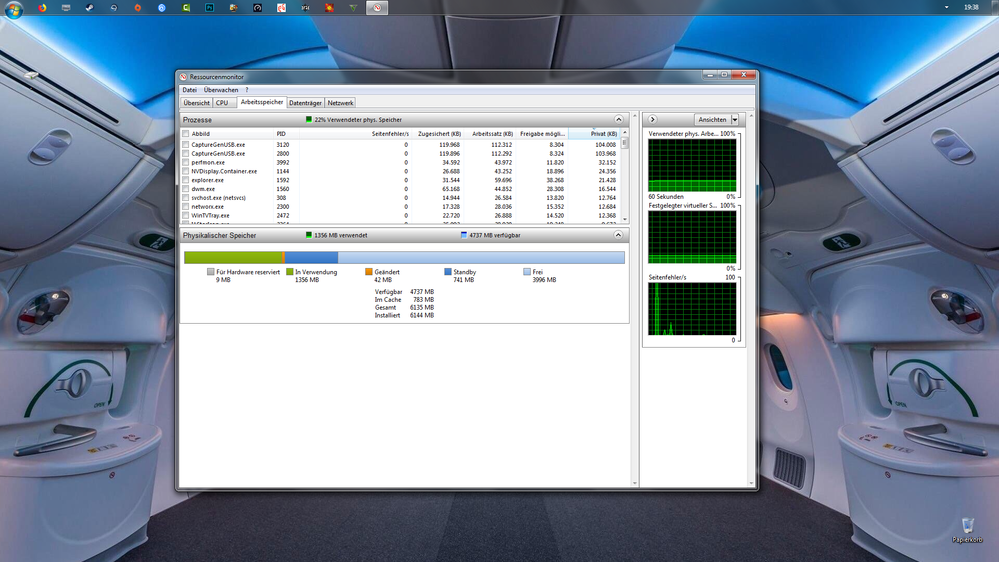Check CaptureGenUSB.exe with PID 2800
Image resolution: width=999 pixels, height=562 pixels.
click(185, 154)
